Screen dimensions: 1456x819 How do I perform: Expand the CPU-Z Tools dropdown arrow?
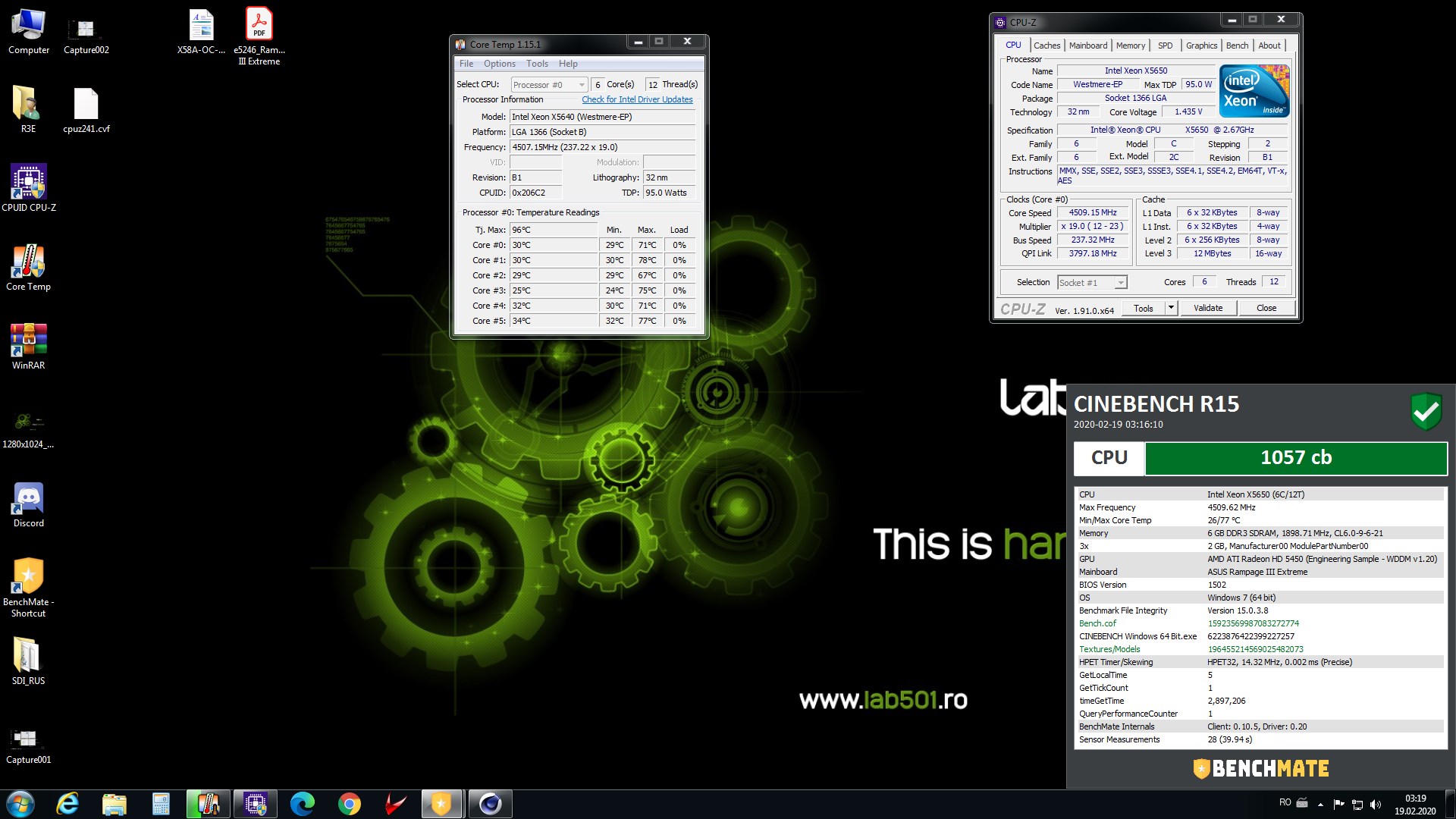(1171, 308)
